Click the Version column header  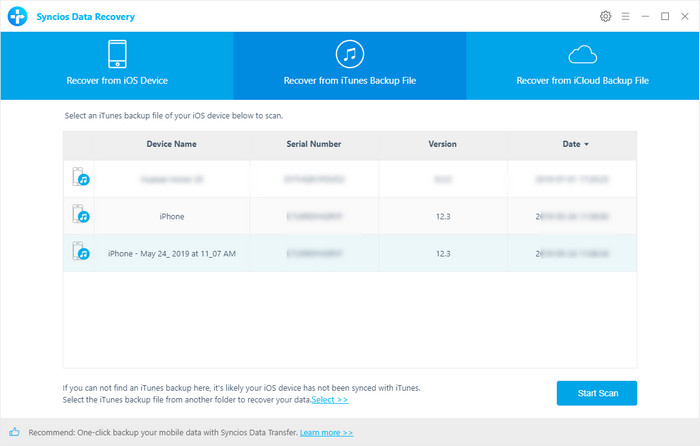(x=442, y=144)
